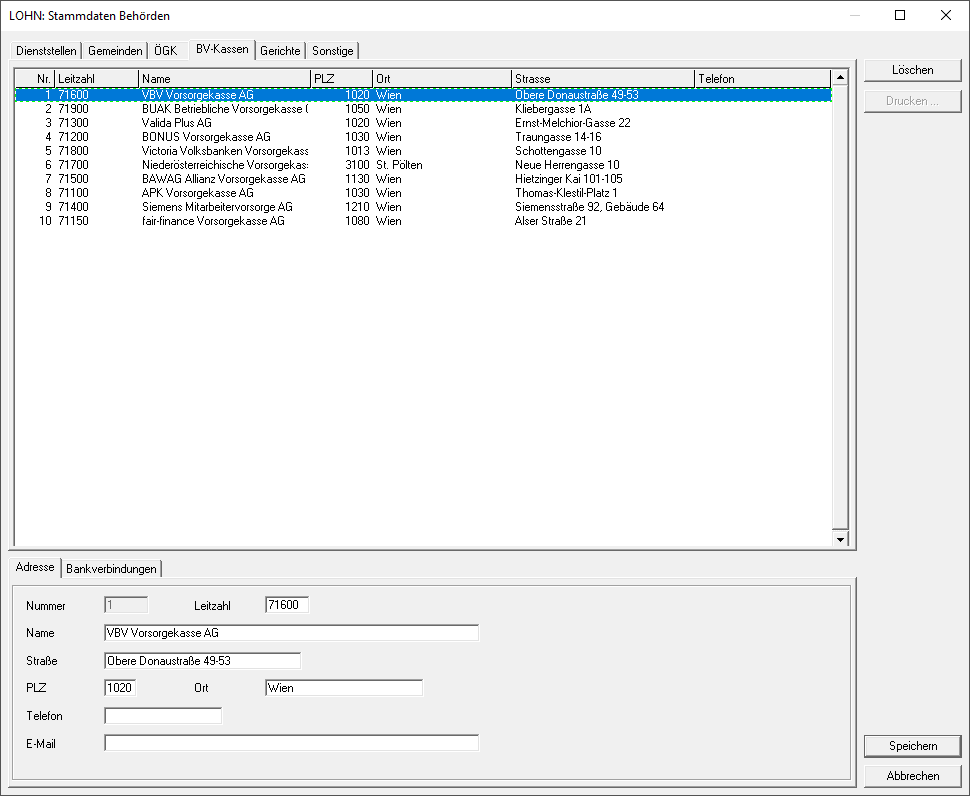Click into the Telefon input field

click(163, 716)
